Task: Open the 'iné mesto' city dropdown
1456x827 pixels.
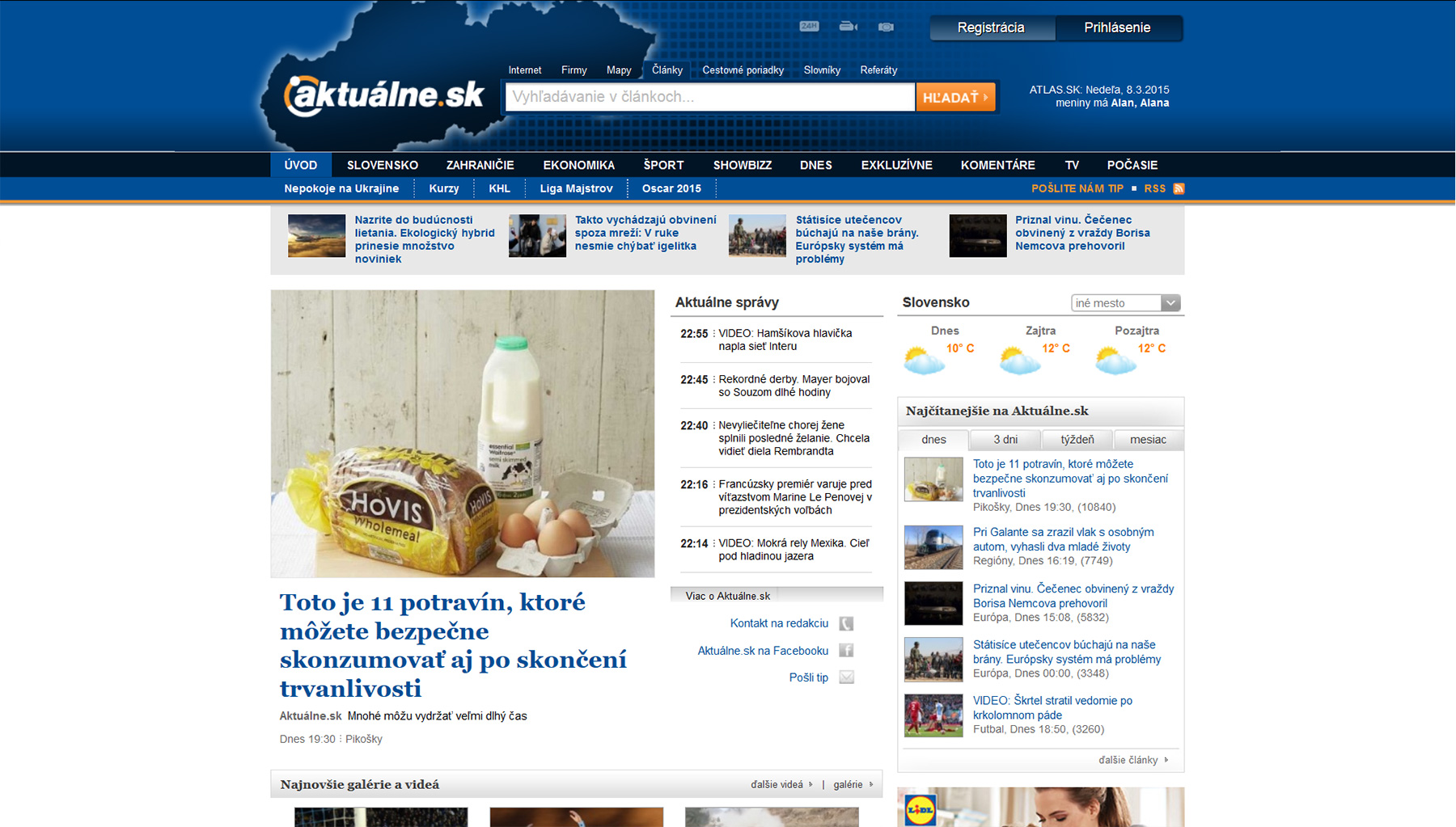Action: [x=1125, y=303]
